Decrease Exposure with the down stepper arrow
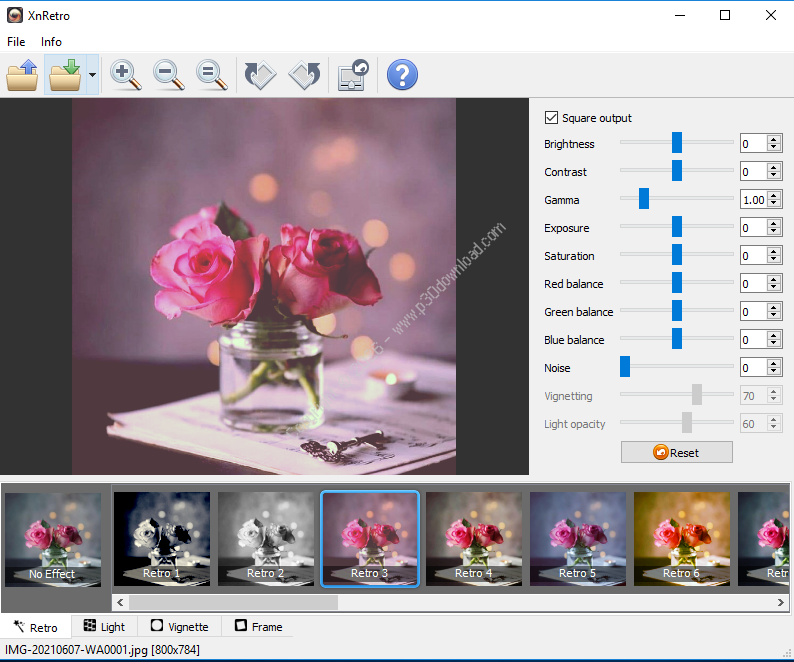This screenshot has width=794, height=662. [x=773, y=232]
